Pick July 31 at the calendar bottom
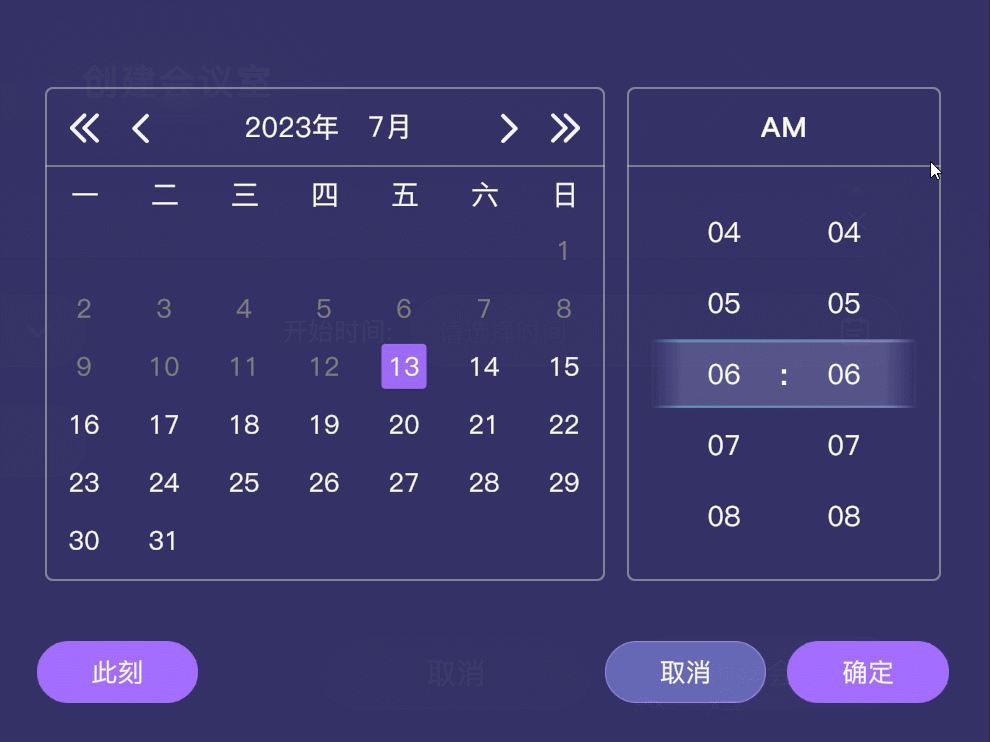The height and width of the screenshot is (742, 990). [163, 541]
